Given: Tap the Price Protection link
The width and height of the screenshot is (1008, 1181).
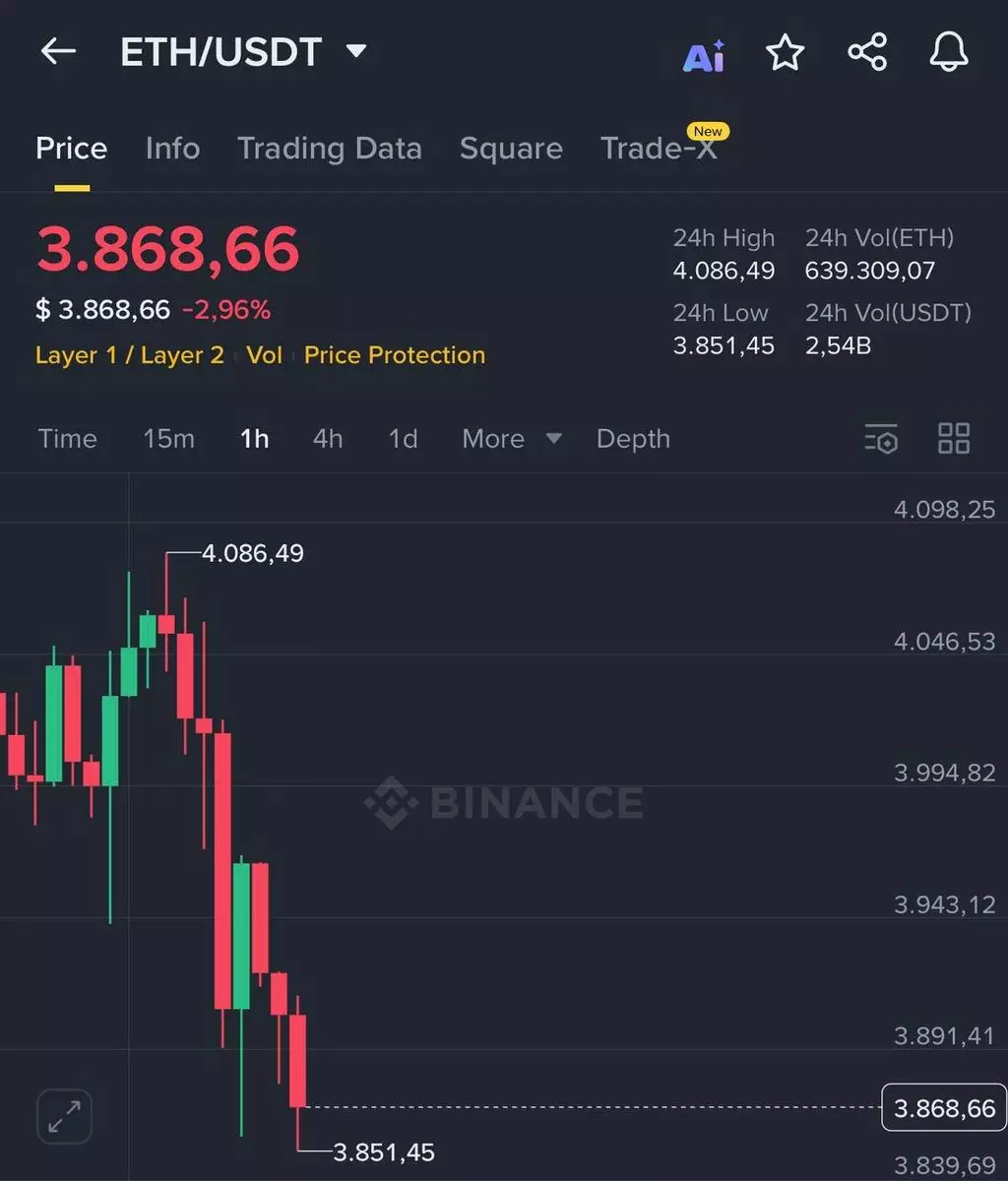Looking at the screenshot, I should pyautogui.click(x=394, y=355).
